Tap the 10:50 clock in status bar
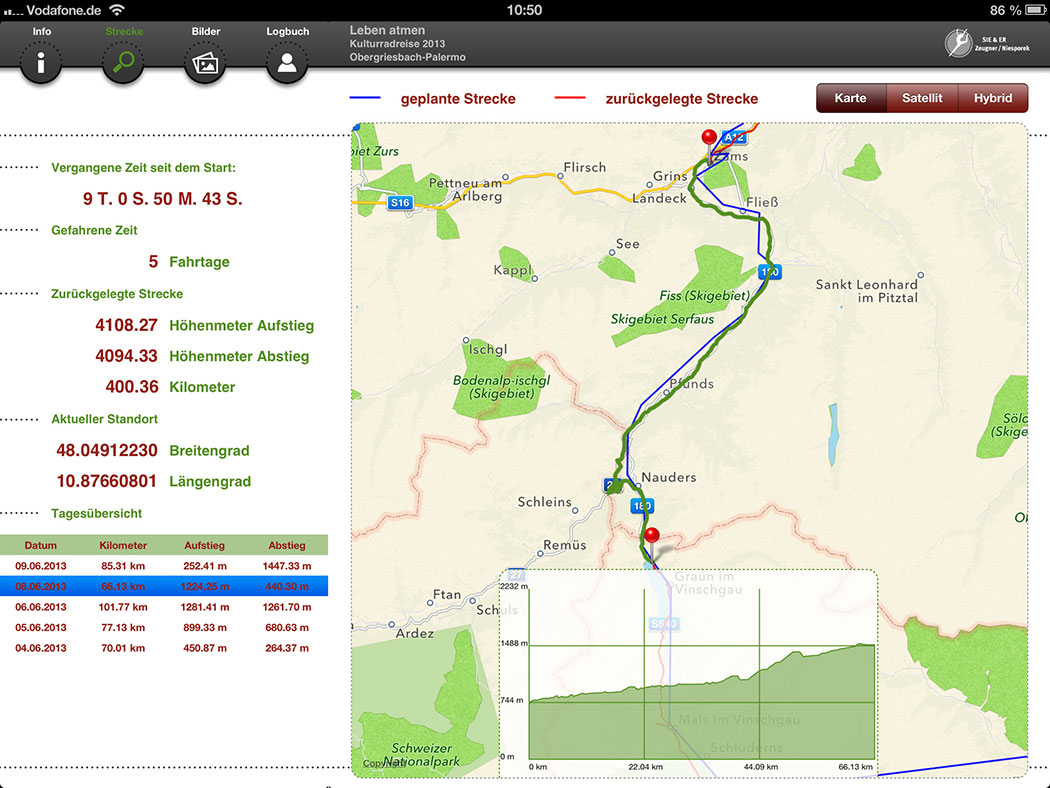This screenshot has height=788, width=1050. (524, 10)
